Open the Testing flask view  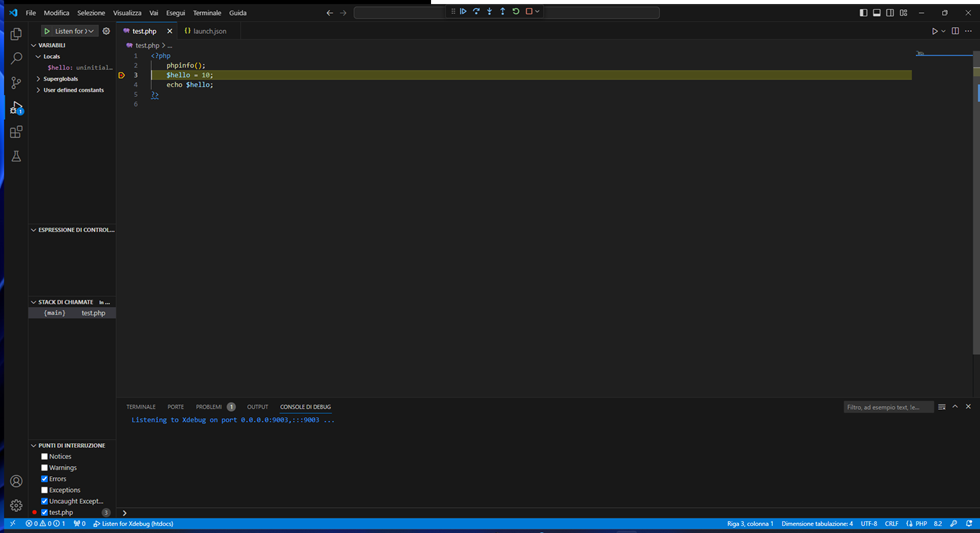(16, 156)
